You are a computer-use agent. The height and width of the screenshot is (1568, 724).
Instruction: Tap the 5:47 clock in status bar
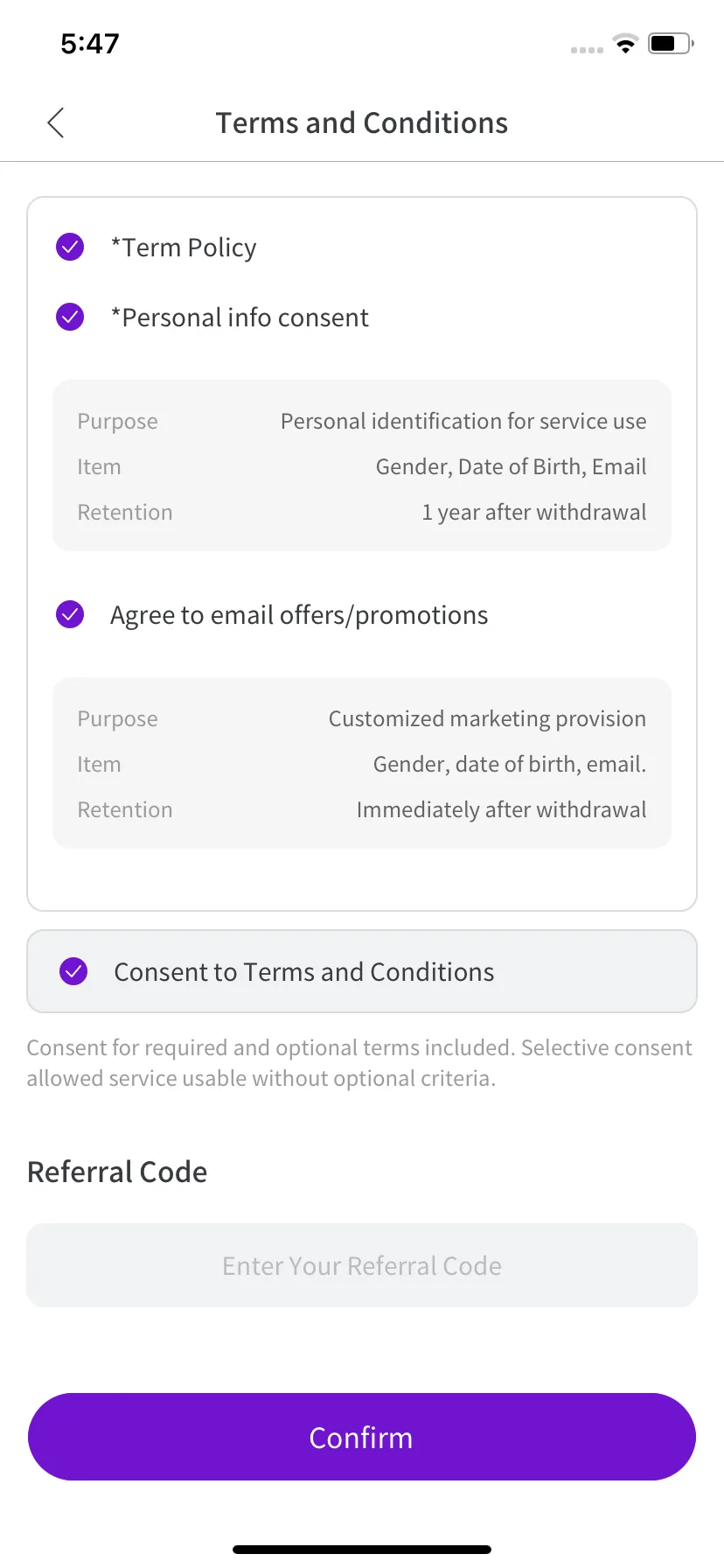[90, 44]
